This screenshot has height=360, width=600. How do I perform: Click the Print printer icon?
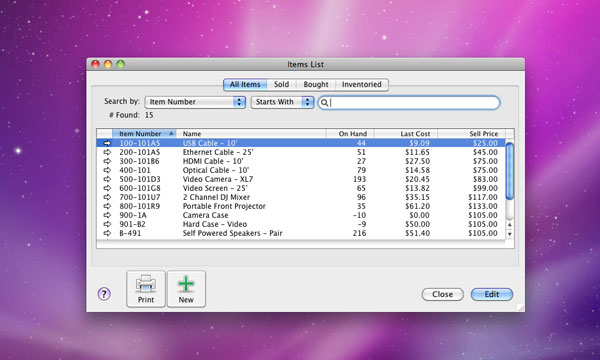pos(146,284)
